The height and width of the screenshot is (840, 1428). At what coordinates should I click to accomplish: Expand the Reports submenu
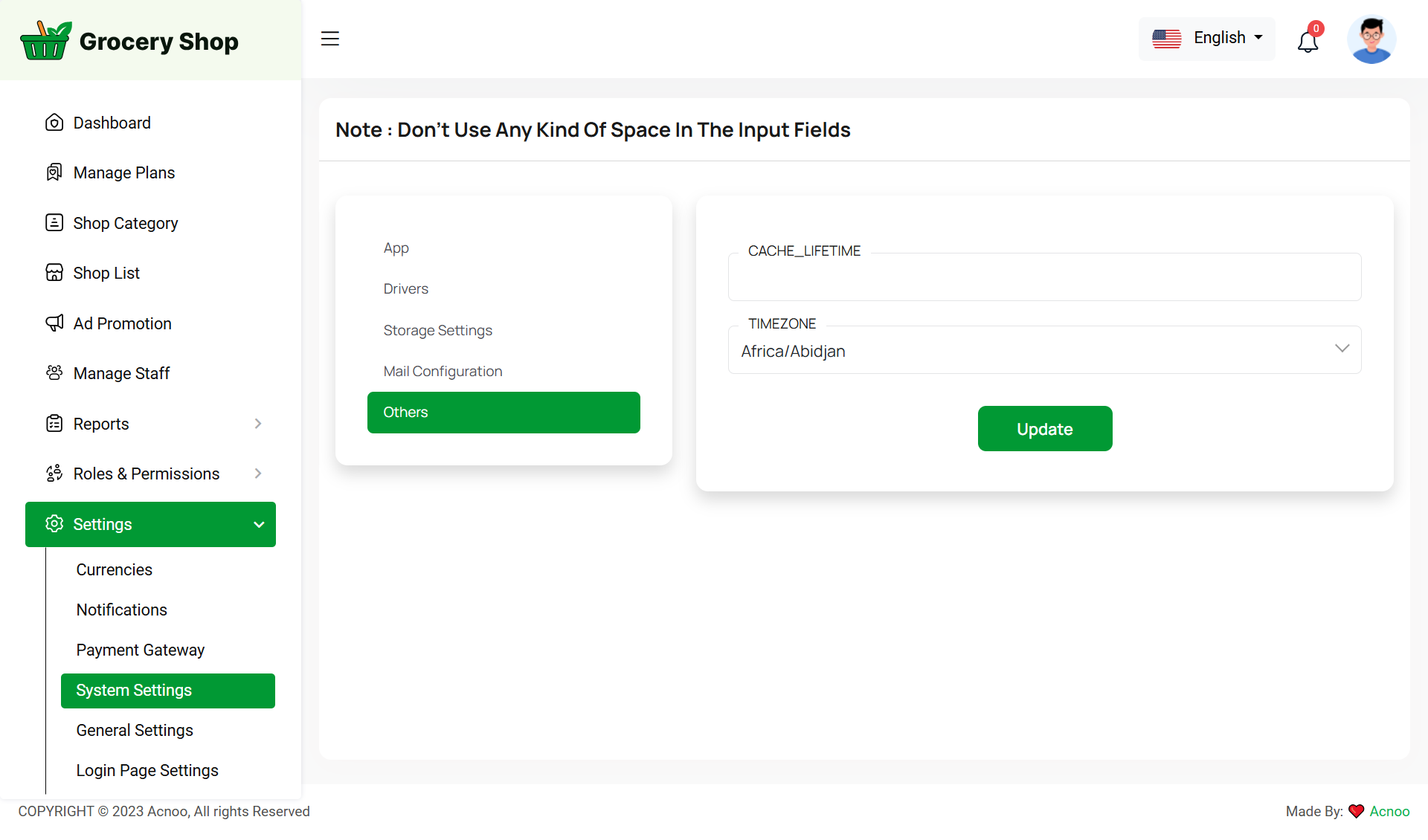[x=258, y=424]
